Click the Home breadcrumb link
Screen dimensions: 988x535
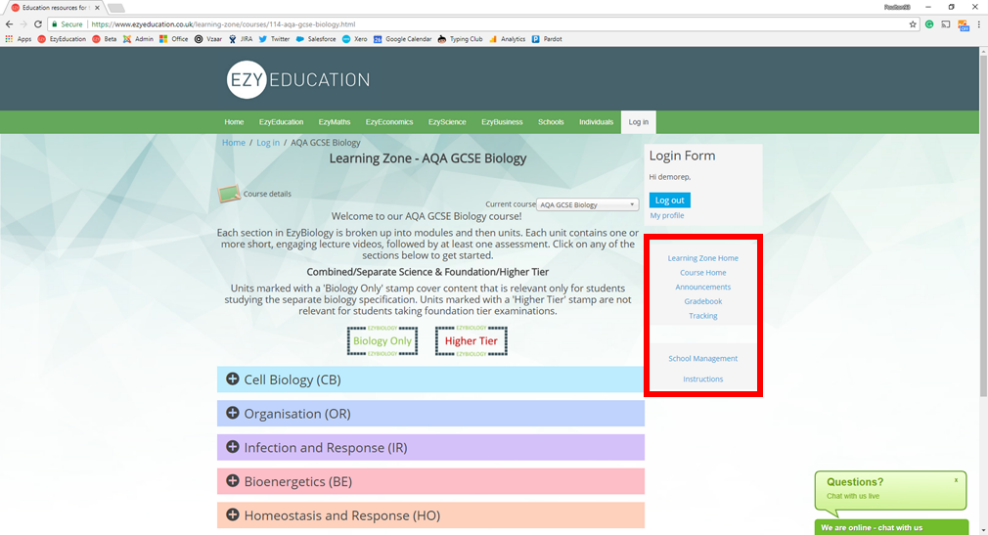(233, 142)
